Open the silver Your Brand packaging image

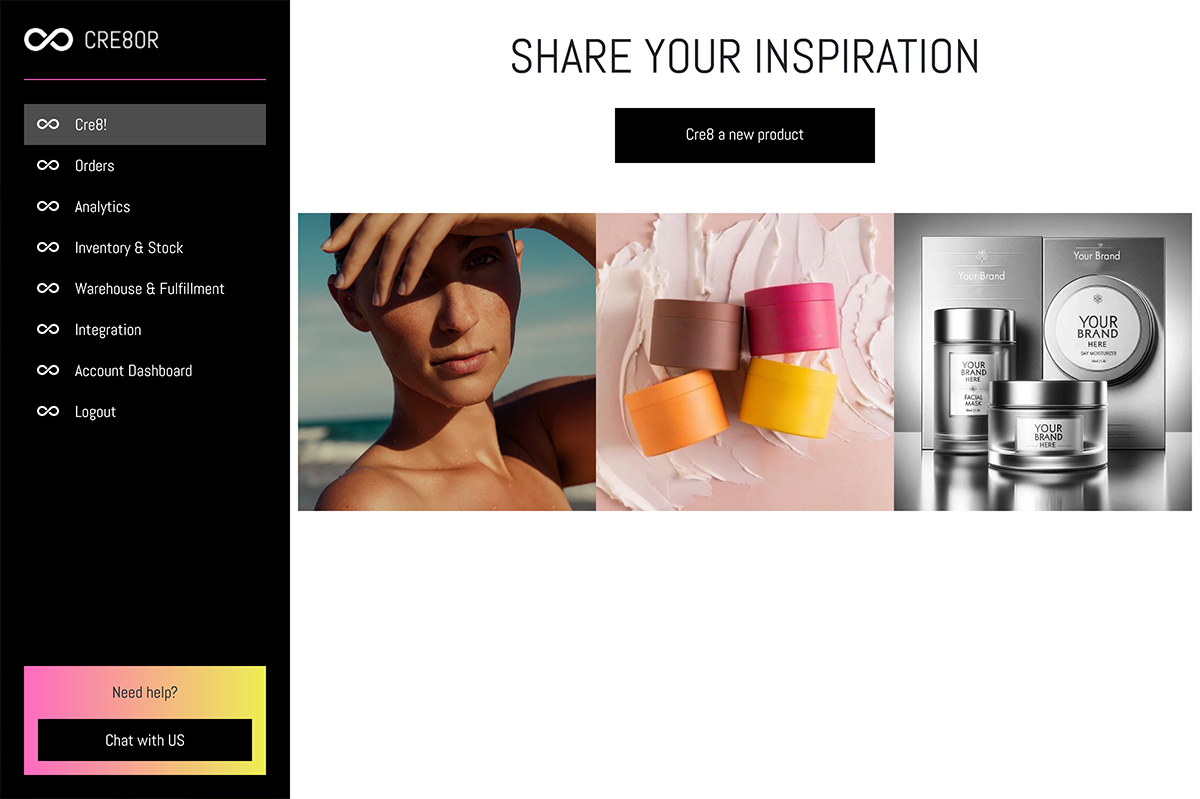coord(1043,362)
